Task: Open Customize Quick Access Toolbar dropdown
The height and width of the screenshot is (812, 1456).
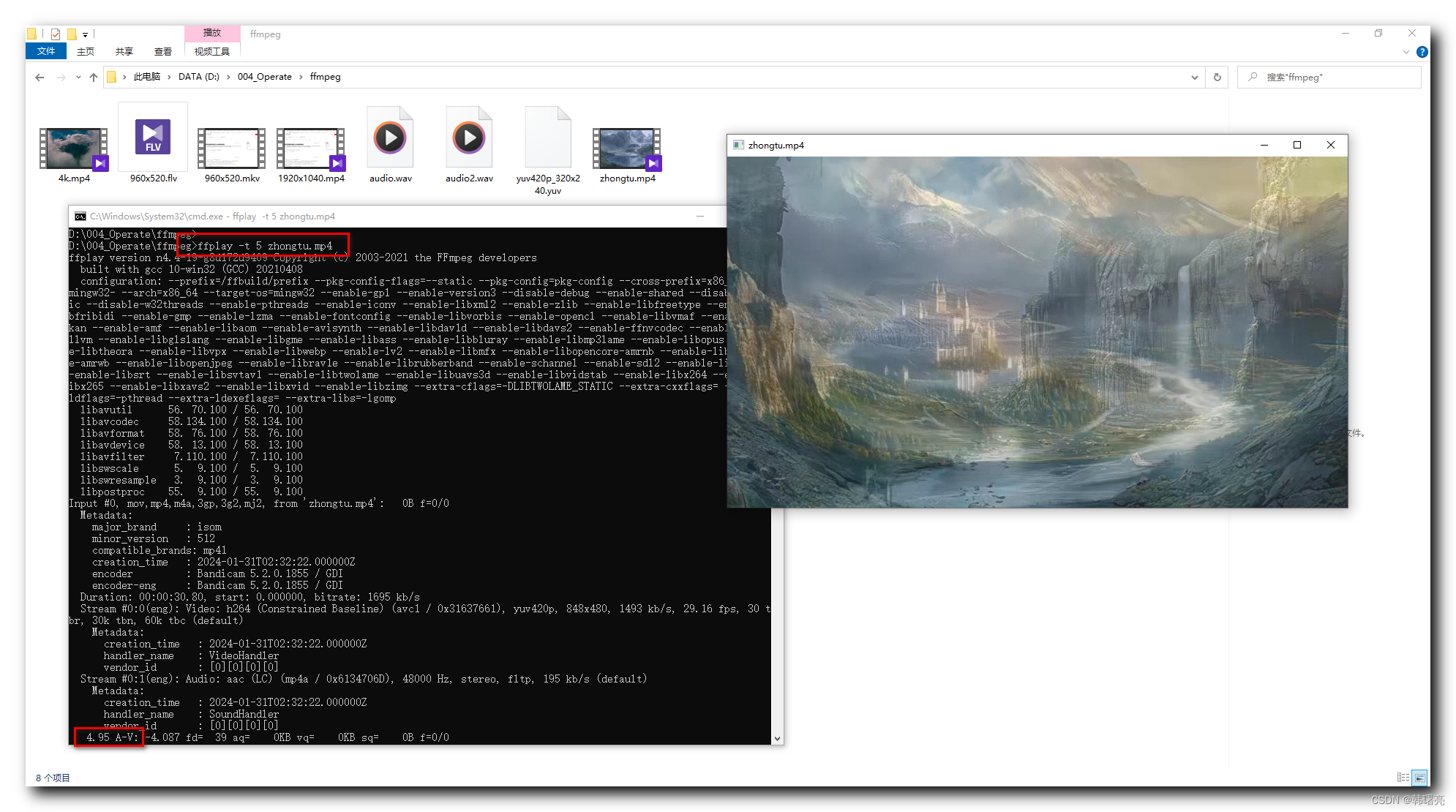Action: point(86,34)
